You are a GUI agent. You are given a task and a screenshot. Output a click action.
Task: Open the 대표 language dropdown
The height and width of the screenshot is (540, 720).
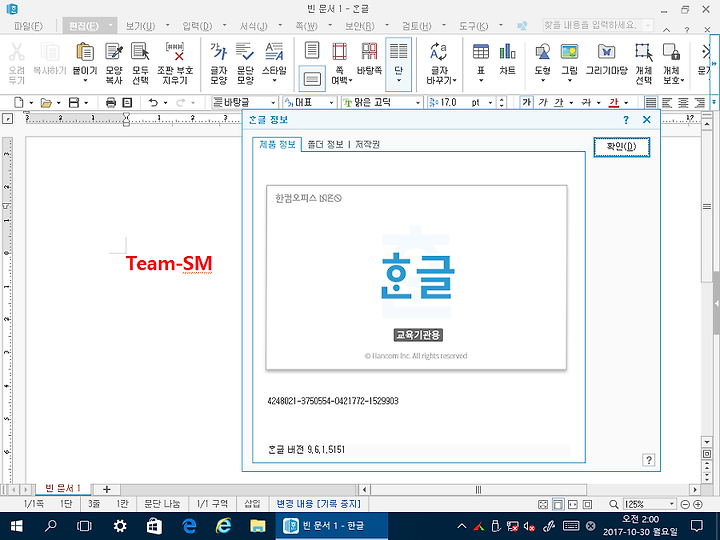(331, 103)
